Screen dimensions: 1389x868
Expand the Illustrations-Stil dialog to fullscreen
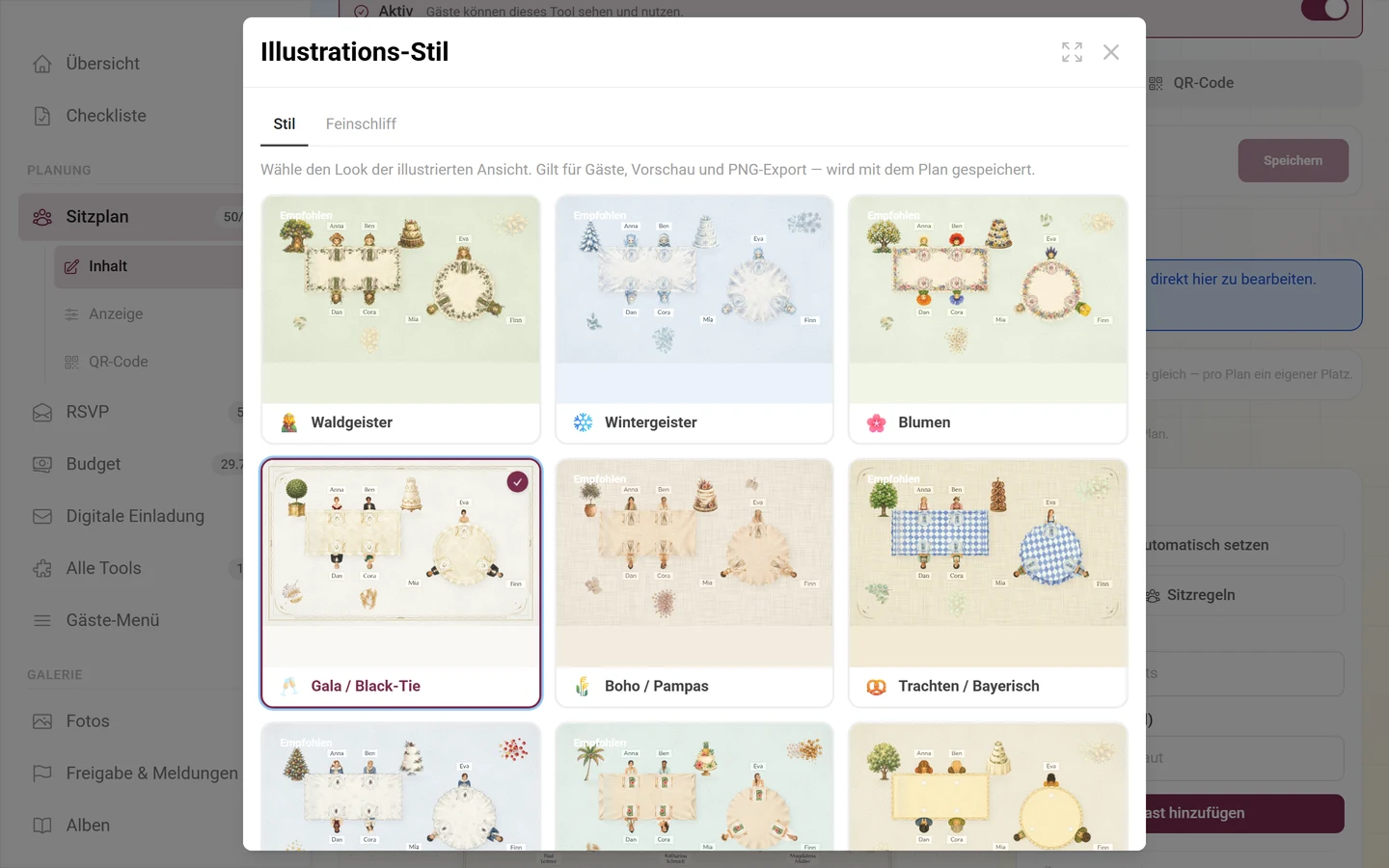(1072, 52)
